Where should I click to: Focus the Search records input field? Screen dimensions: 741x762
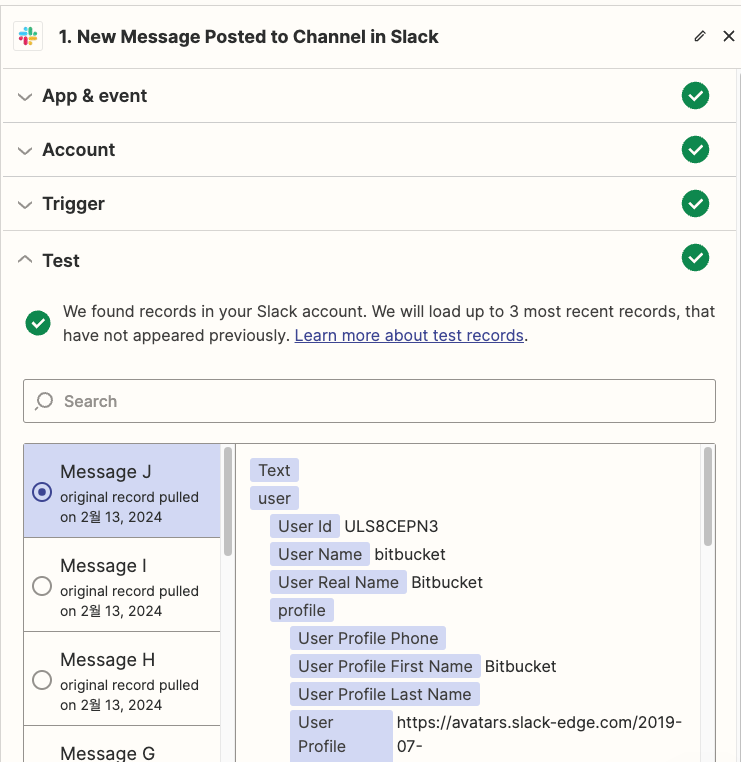tap(369, 401)
